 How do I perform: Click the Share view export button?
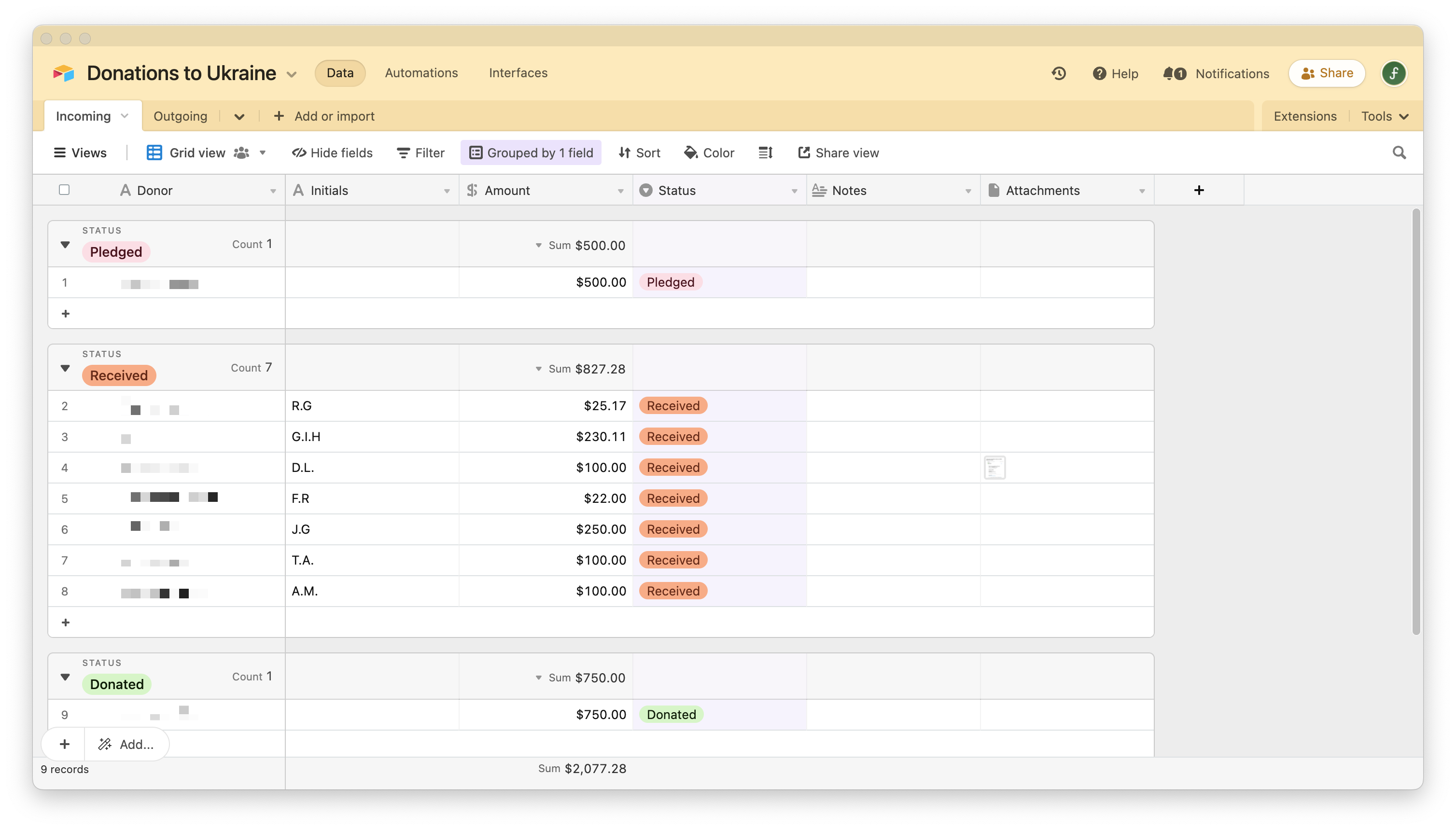click(839, 153)
